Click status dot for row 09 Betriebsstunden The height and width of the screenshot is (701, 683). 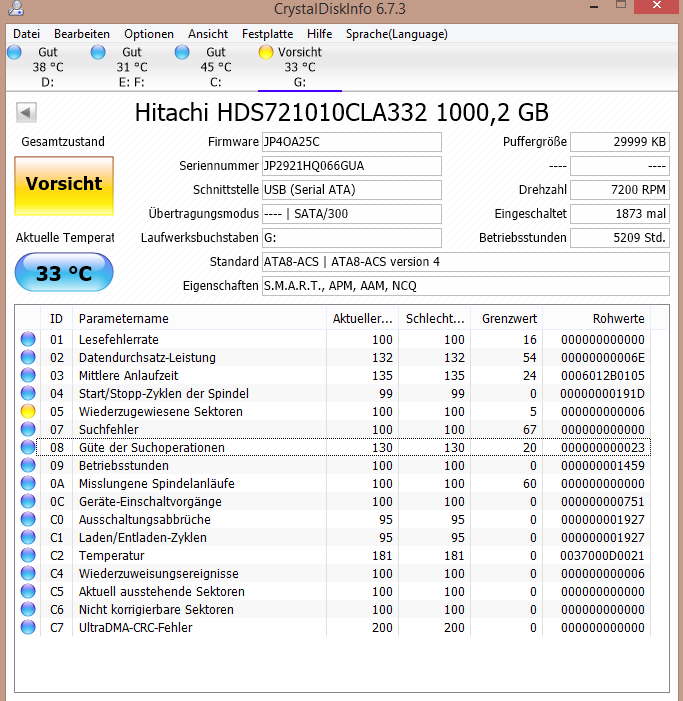28,465
